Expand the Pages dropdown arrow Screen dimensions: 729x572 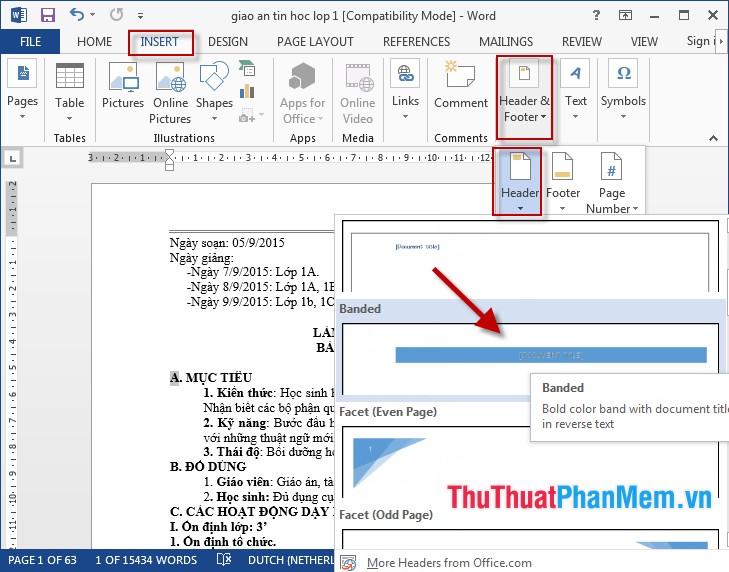click(x=22, y=117)
